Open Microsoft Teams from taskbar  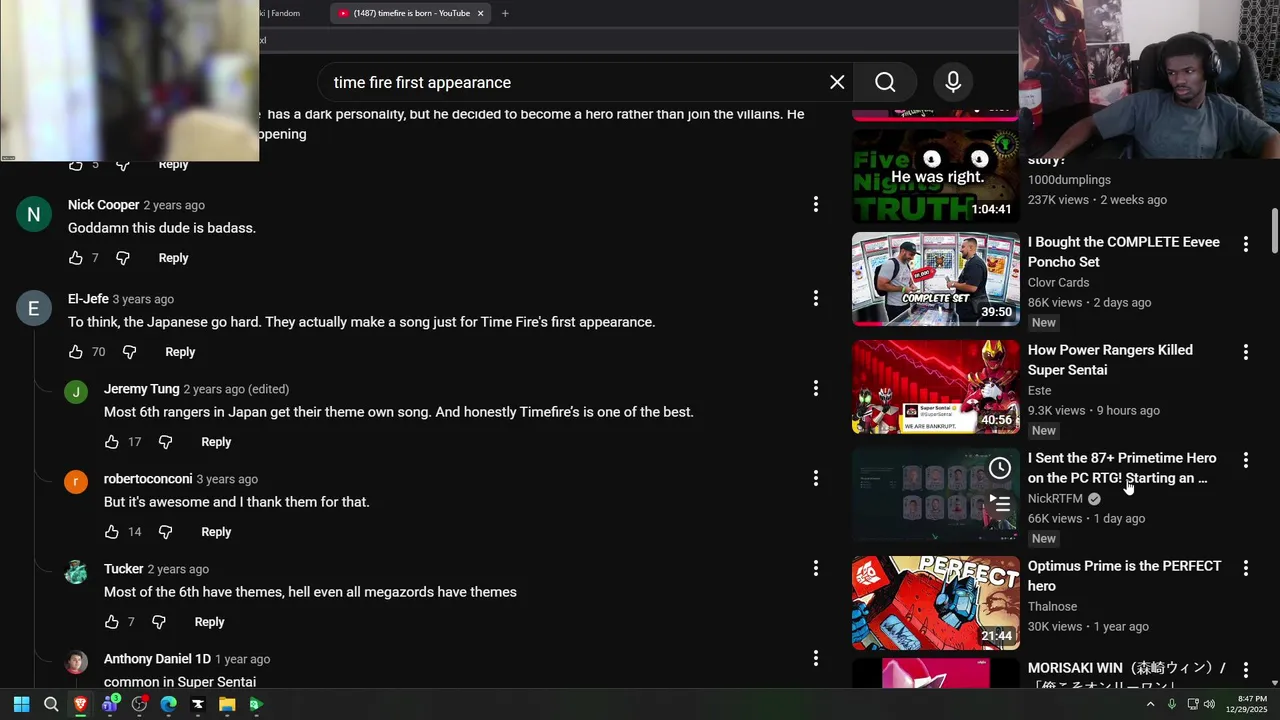[x=110, y=704]
